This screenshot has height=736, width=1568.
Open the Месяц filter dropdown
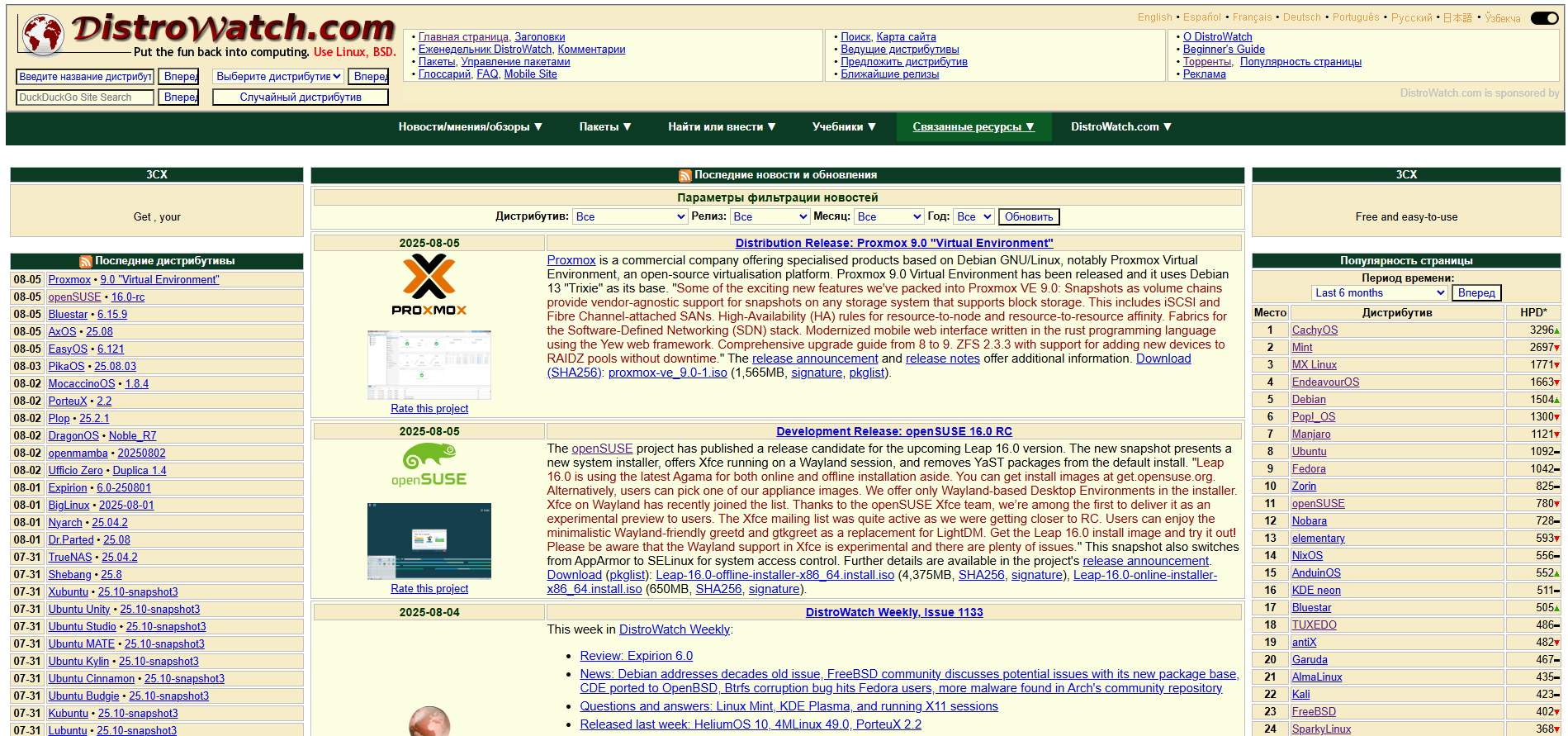(x=889, y=216)
